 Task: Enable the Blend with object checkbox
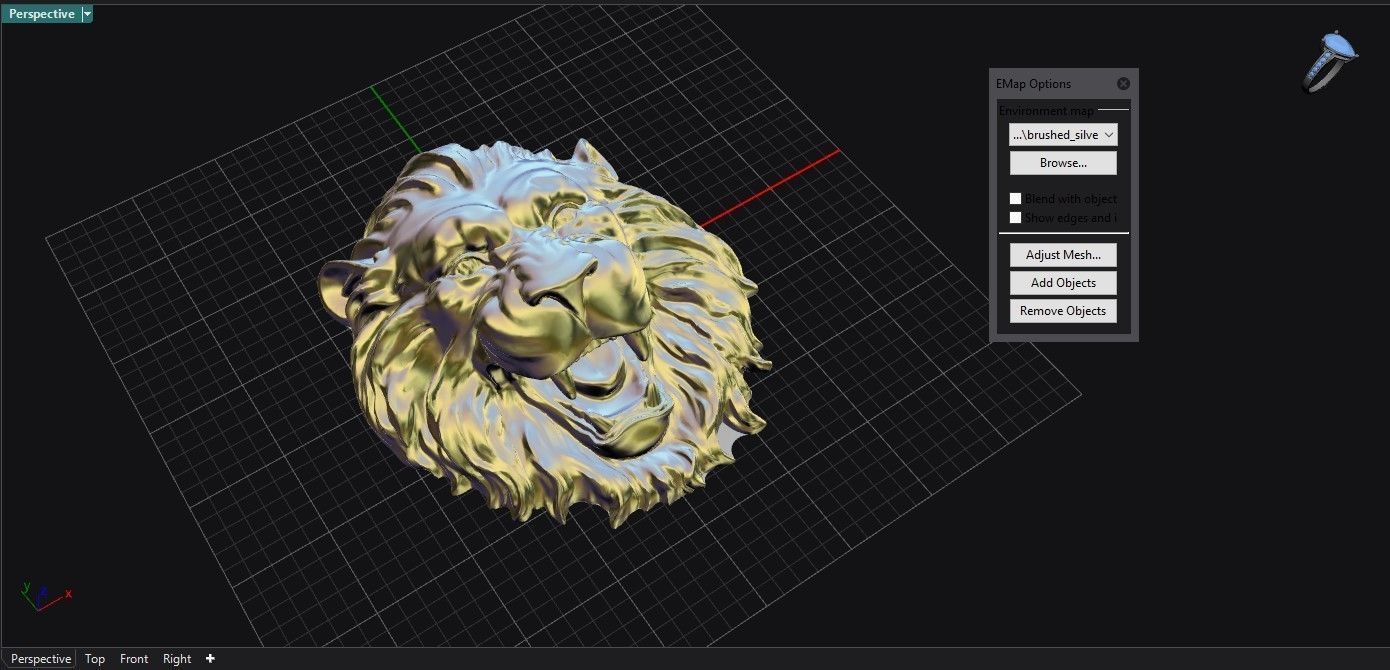[1016, 199]
